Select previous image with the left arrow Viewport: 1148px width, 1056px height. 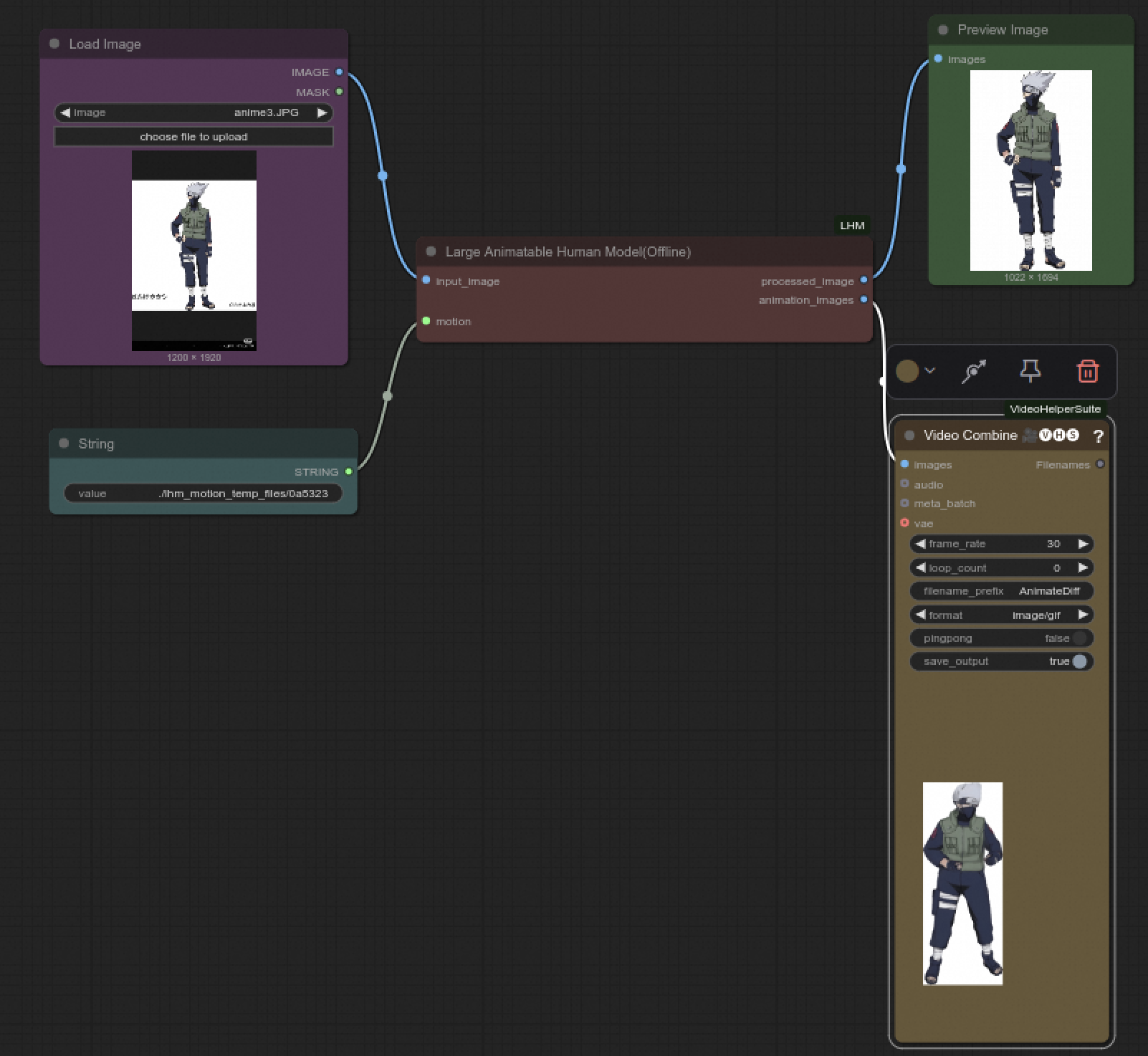click(x=65, y=112)
